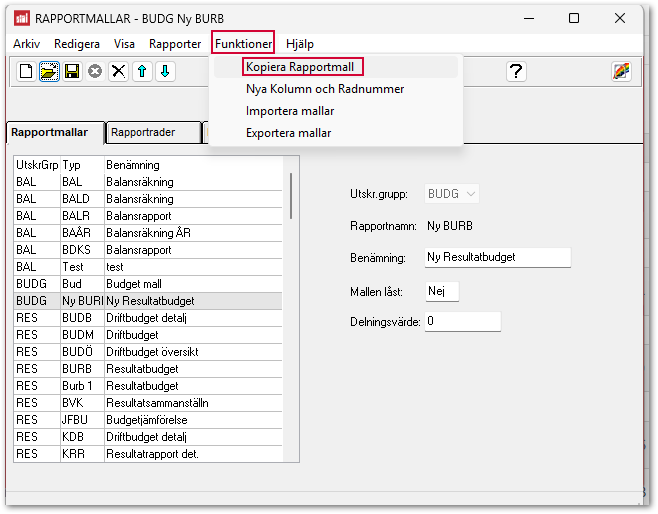Screen dimensions: 658x514
Task: Choose Exportera mallar menu entry
Action: point(336,133)
